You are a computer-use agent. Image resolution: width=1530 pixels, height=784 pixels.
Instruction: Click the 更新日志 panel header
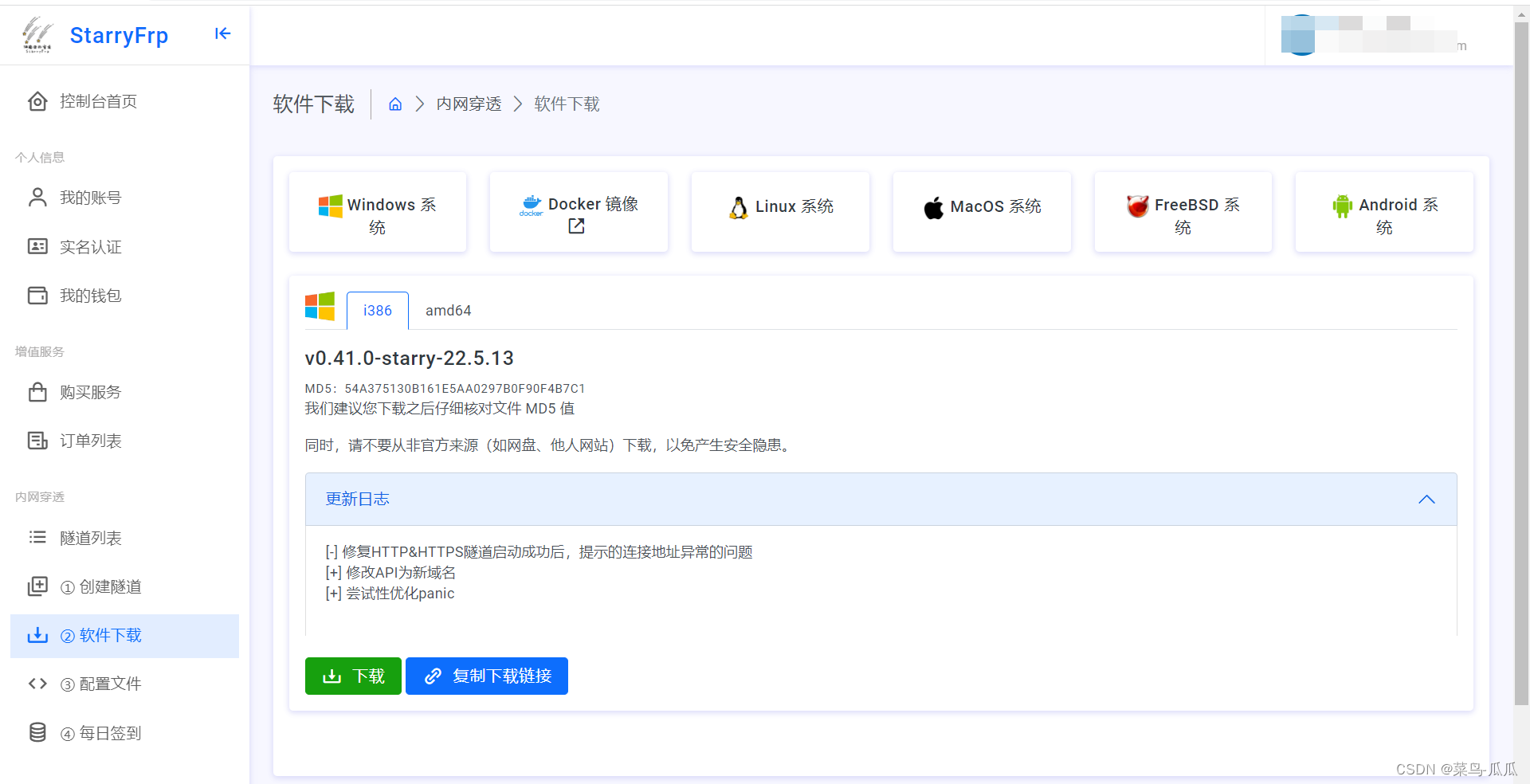pos(881,500)
